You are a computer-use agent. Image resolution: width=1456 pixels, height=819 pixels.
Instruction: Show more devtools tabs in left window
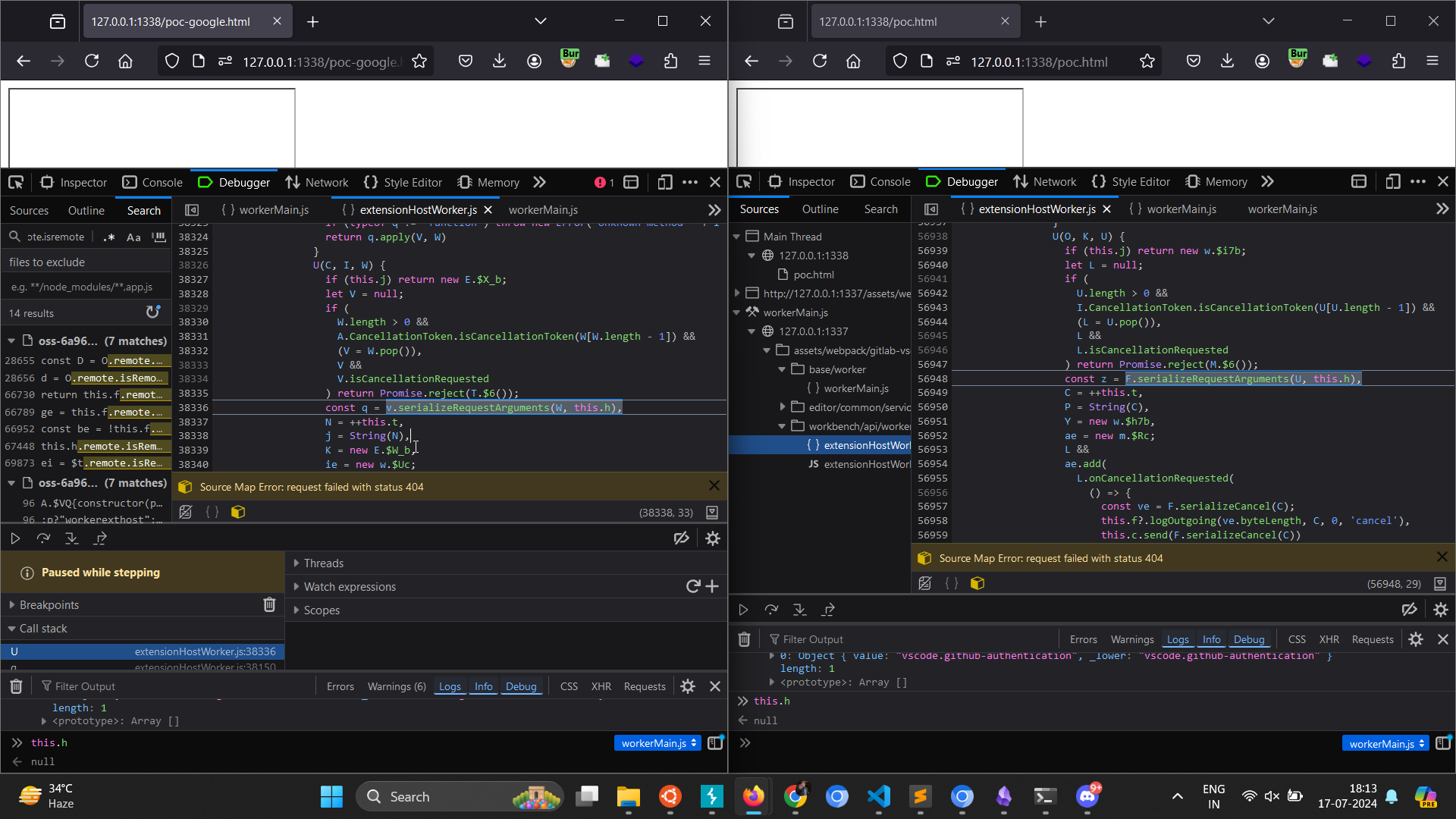[539, 182]
